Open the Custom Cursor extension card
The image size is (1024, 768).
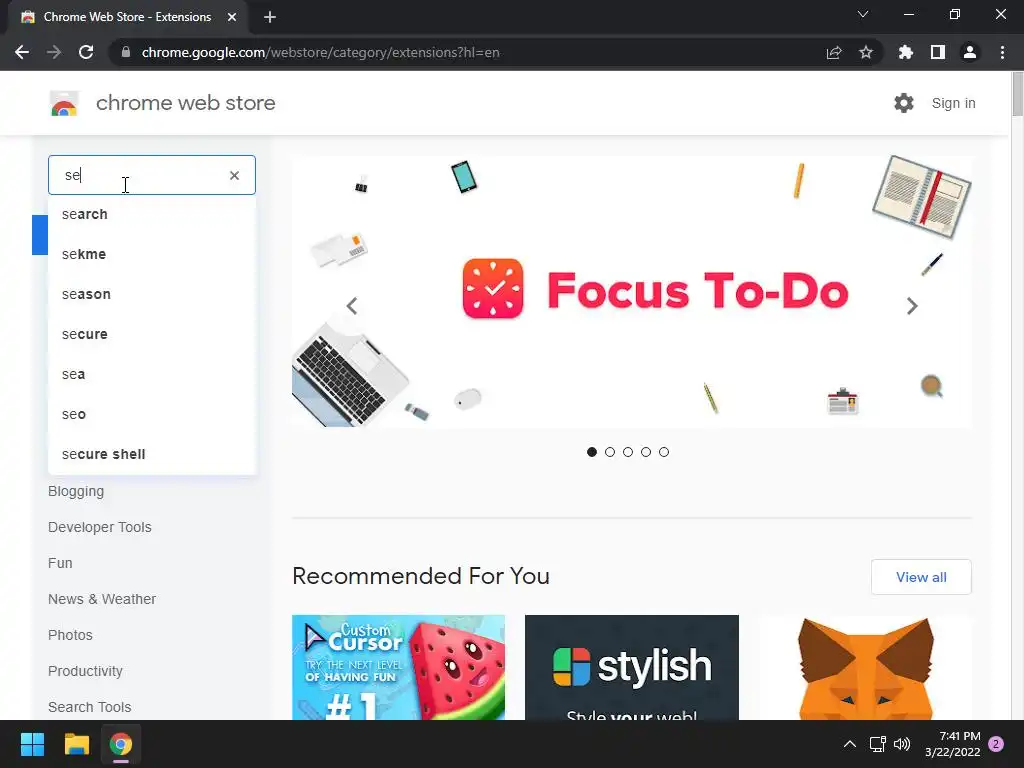point(398,667)
